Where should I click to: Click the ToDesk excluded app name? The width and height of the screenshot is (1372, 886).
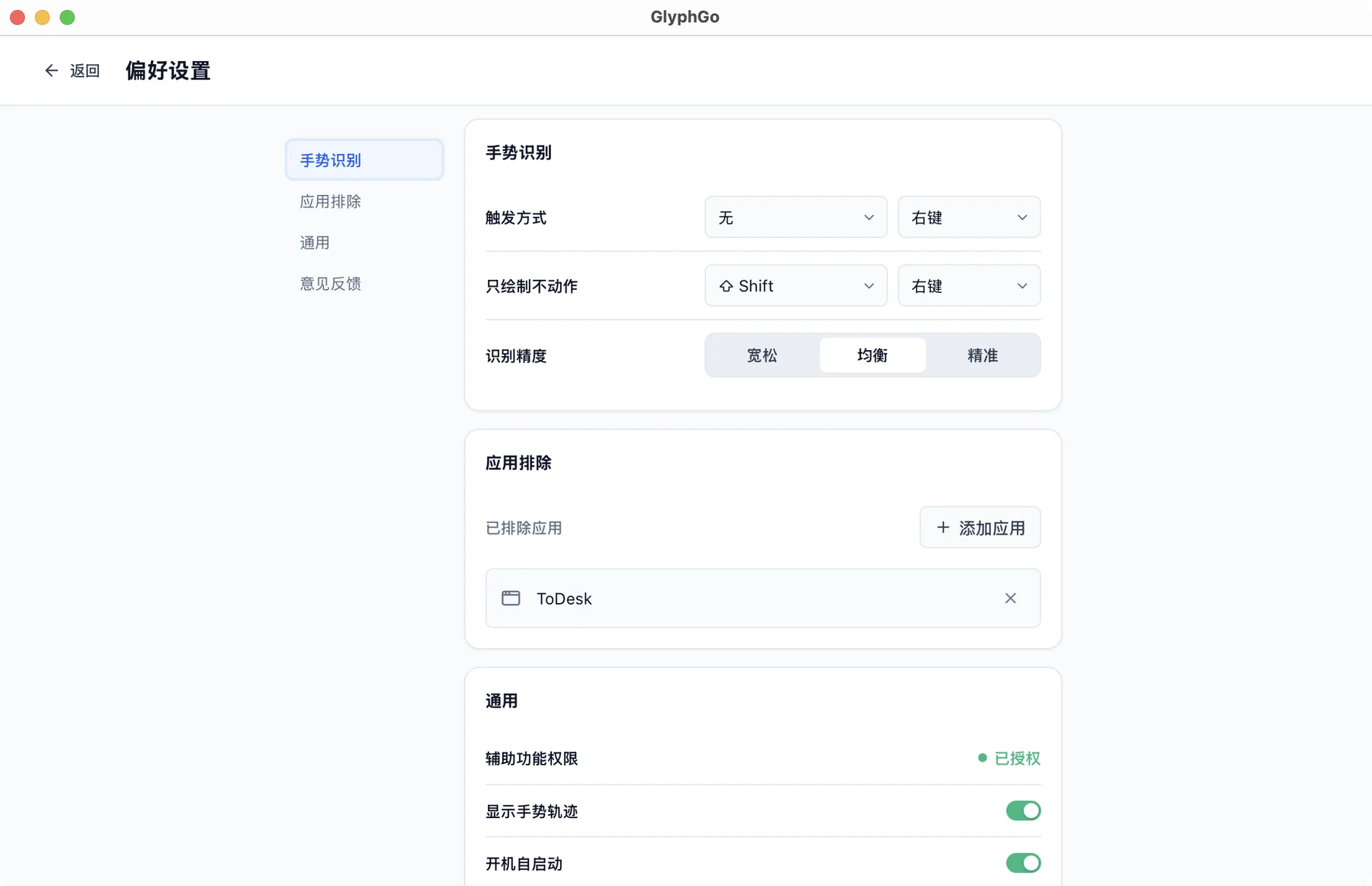tap(564, 599)
